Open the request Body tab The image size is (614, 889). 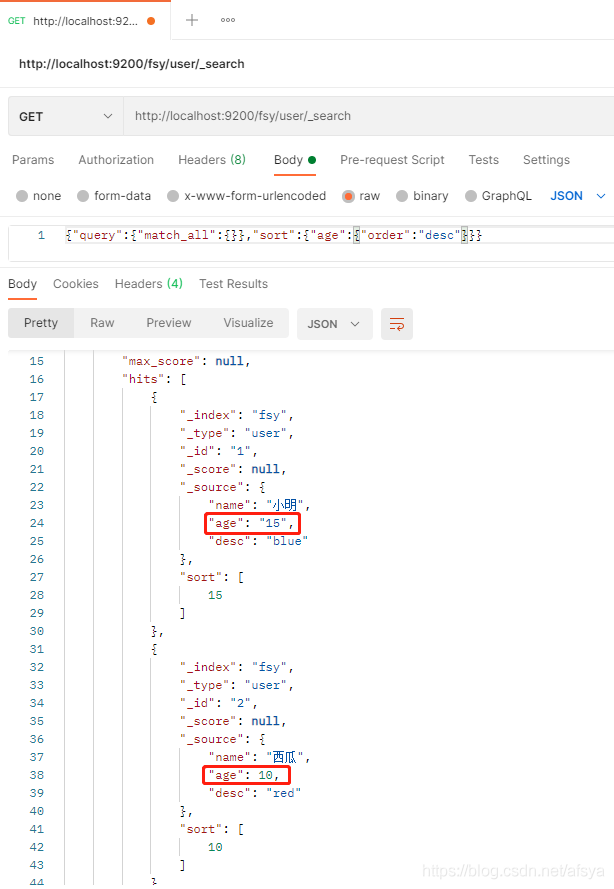coord(295,160)
